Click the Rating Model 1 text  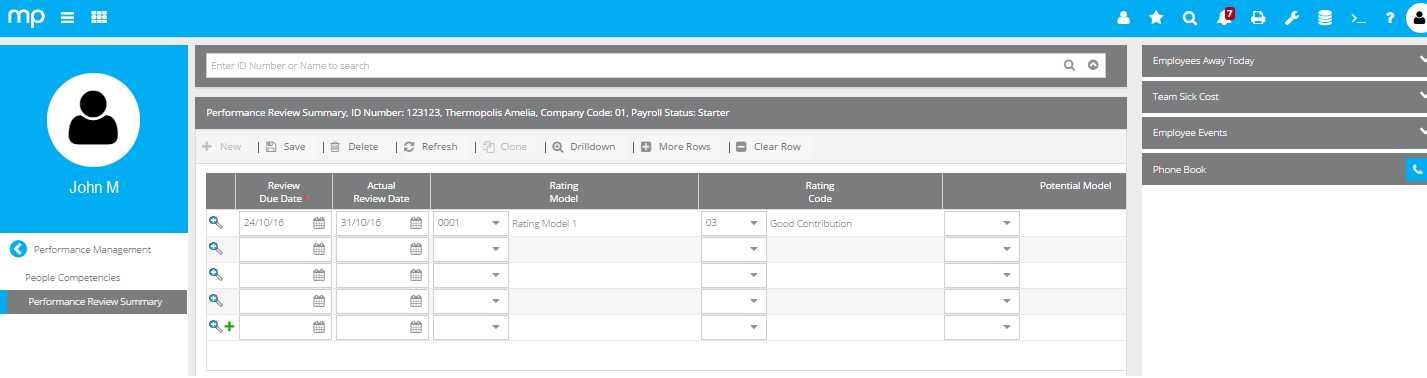544,224
